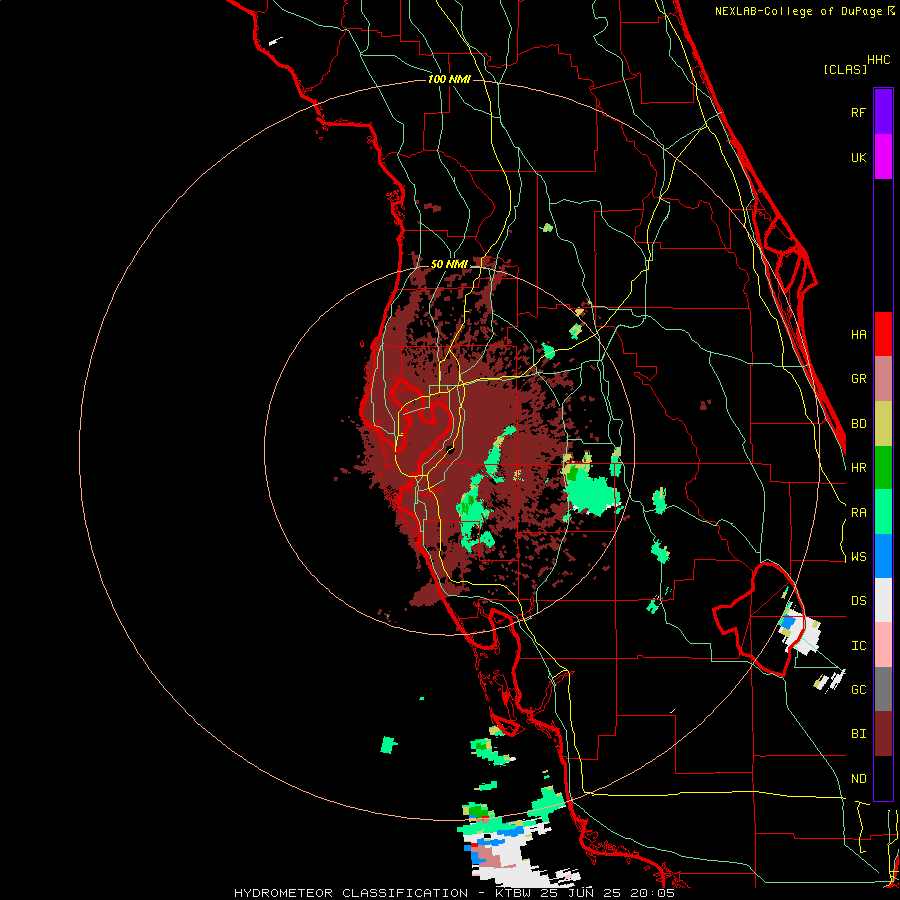Select the yellow BD legend swatch
The width and height of the screenshot is (900, 900).
(x=883, y=424)
